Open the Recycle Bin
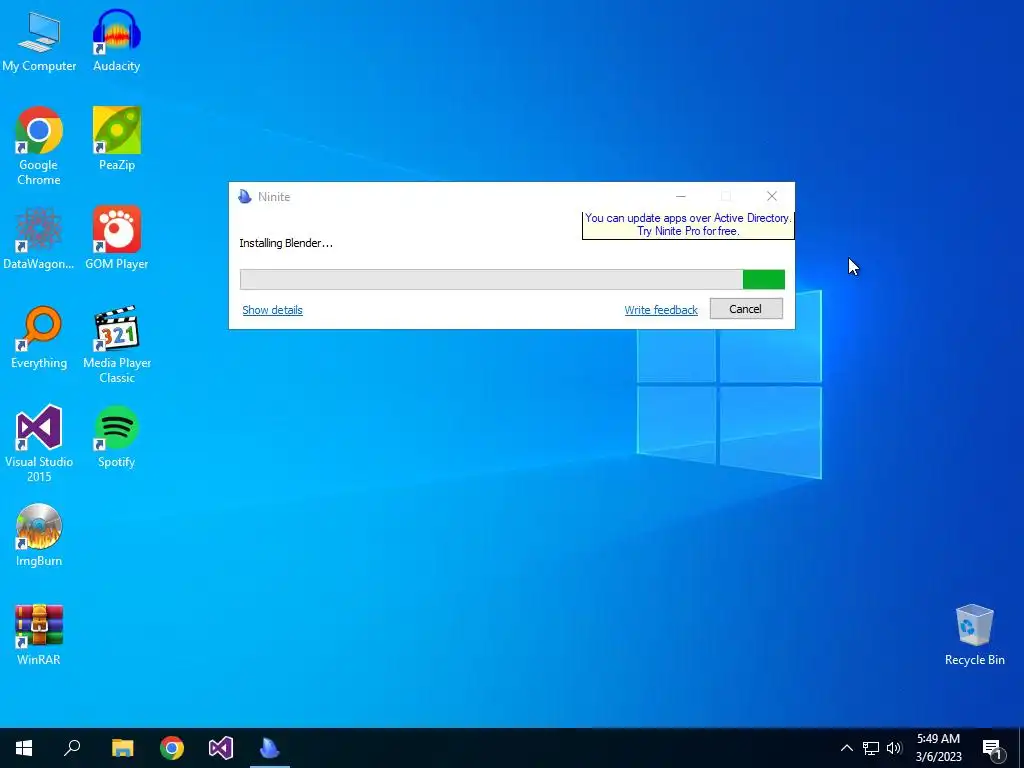 click(974, 635)
